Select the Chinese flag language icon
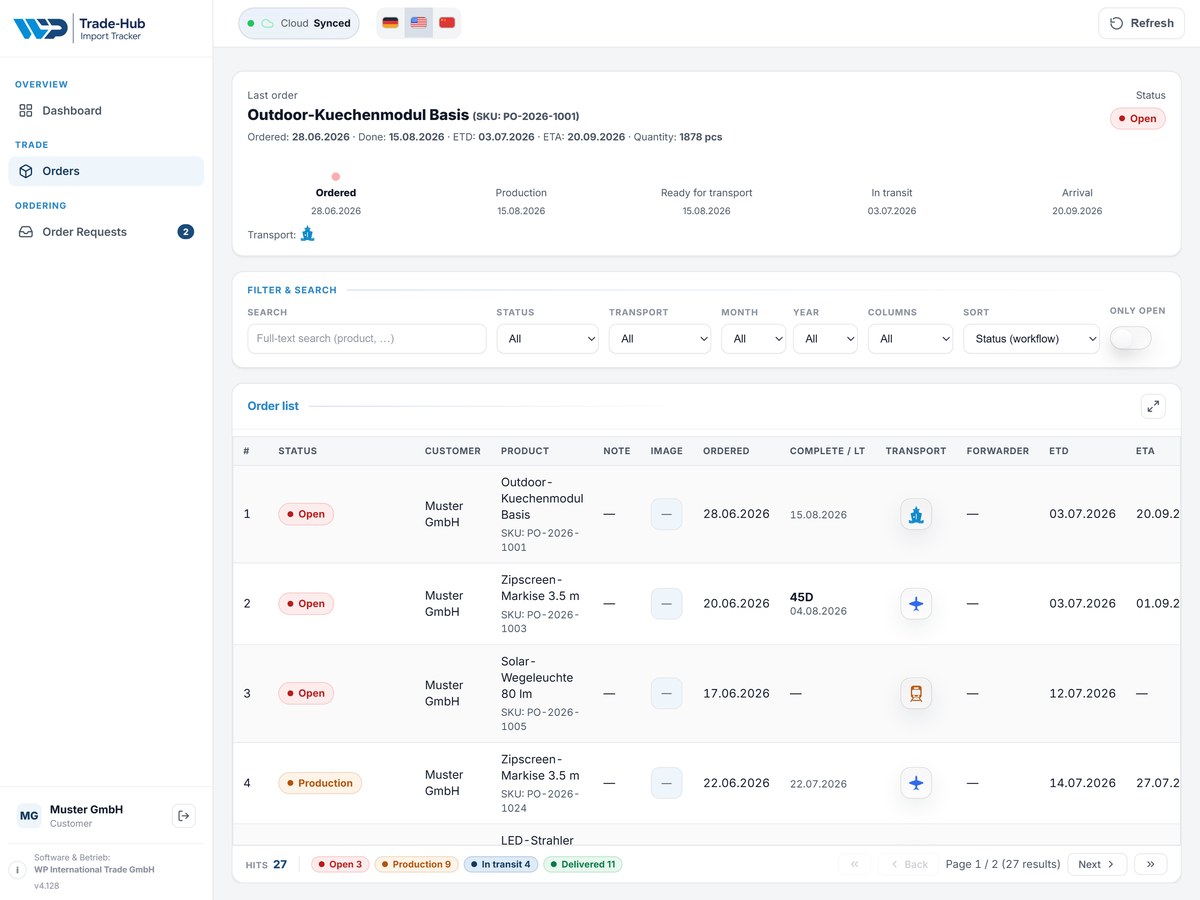The width and height of the screenshot is (1200, 900). tap(447, 23)
